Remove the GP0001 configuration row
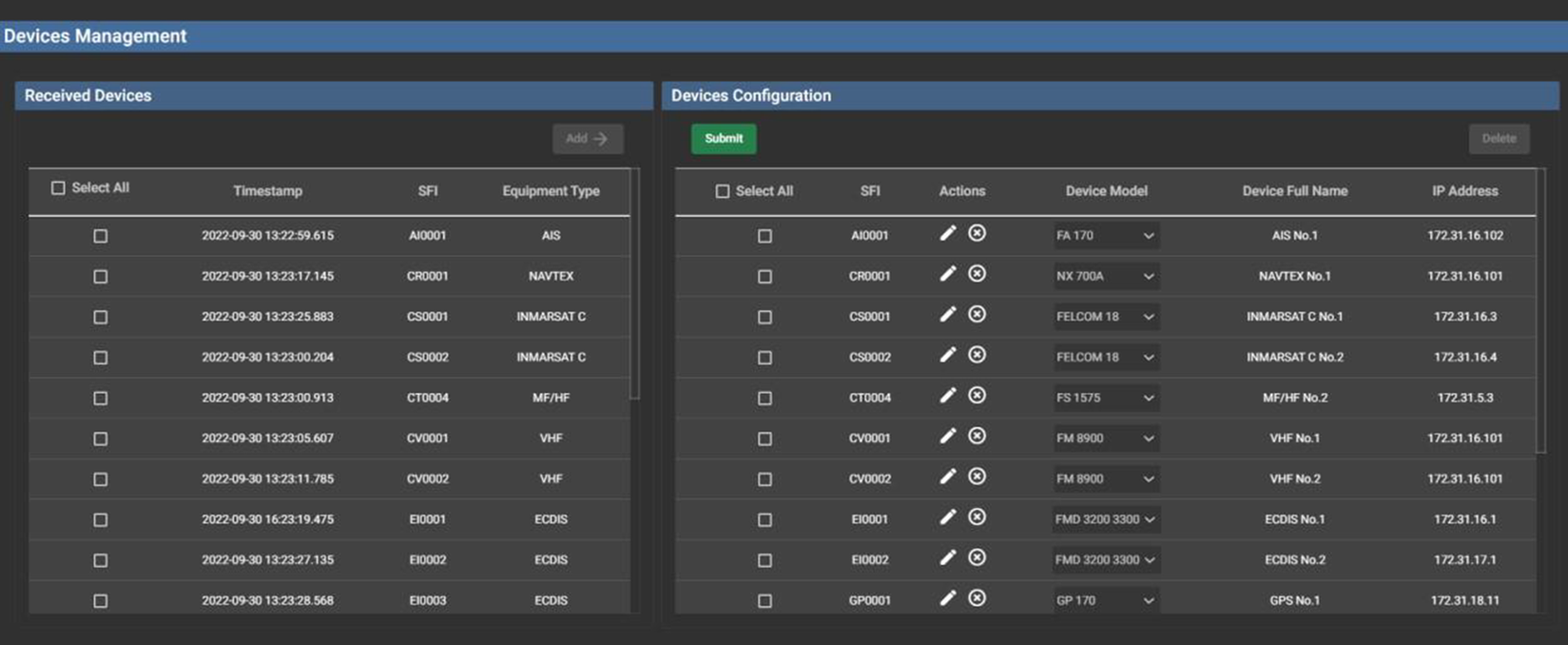Screen dimensions: 1568x645 pyautogui.click(x=977, y=598)
